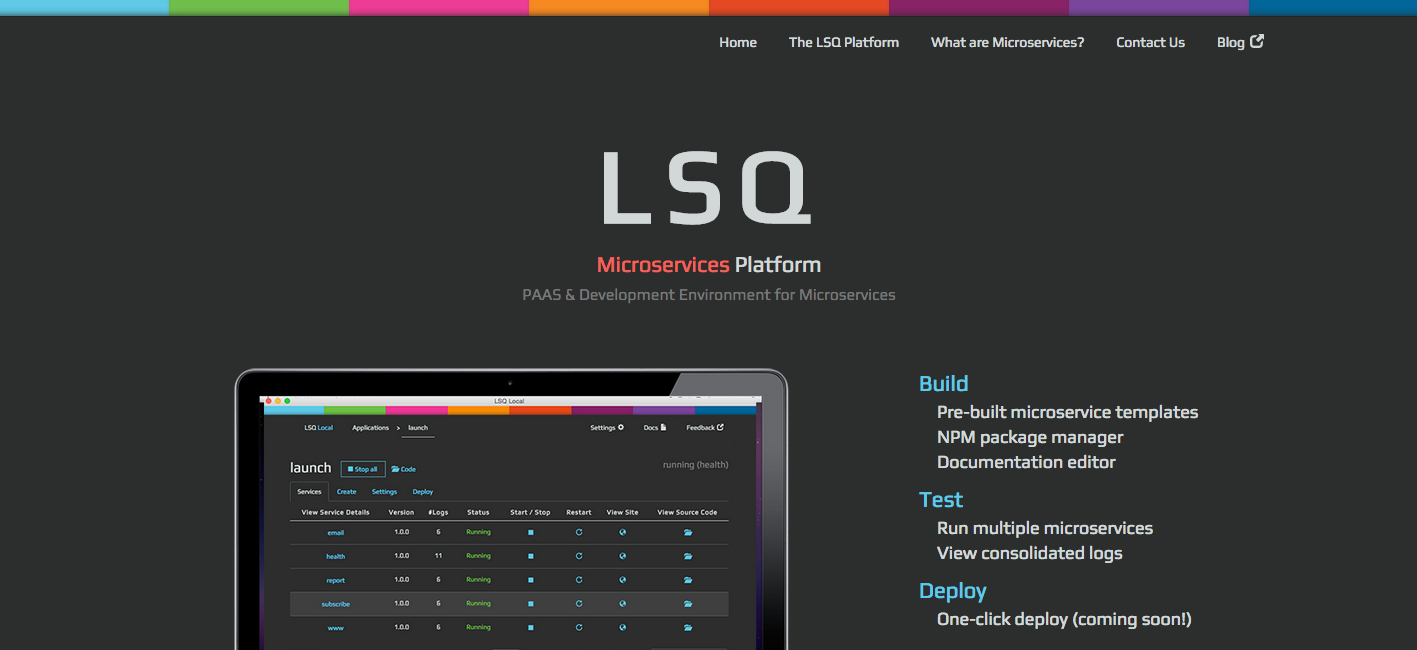Open Docs in the LSQ Local header
Image resolution: width=1417 pixels, height=650 pixels.
tap(655, 428)
